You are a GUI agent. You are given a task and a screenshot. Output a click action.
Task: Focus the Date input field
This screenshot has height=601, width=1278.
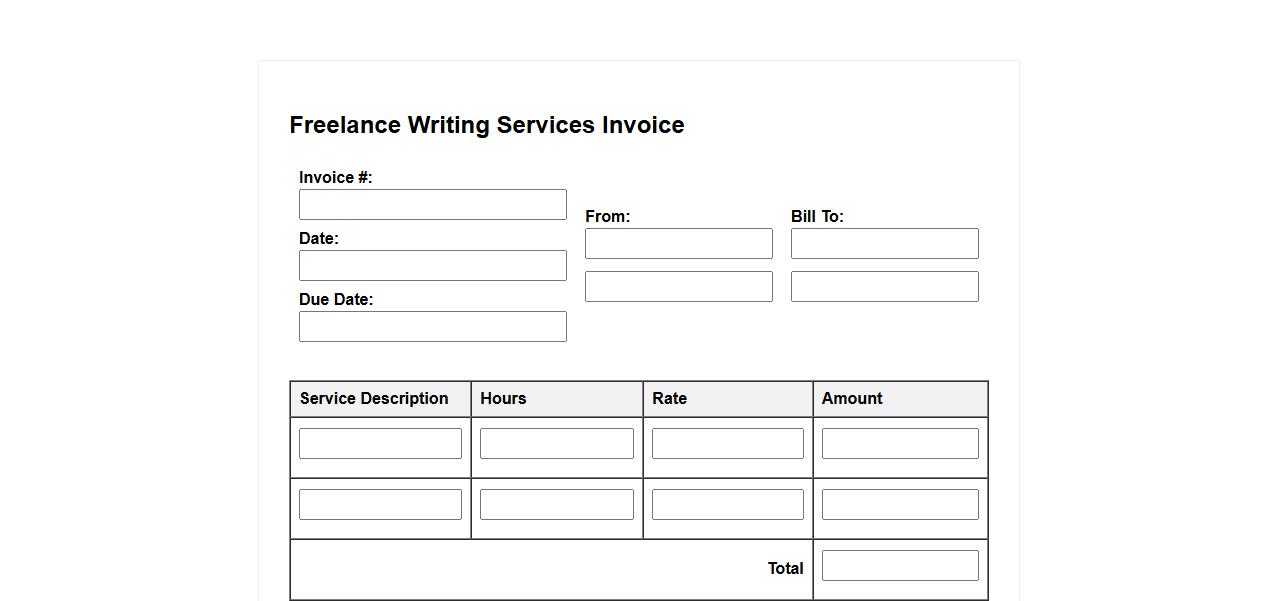pyautogui.click(x=432, y=266)
